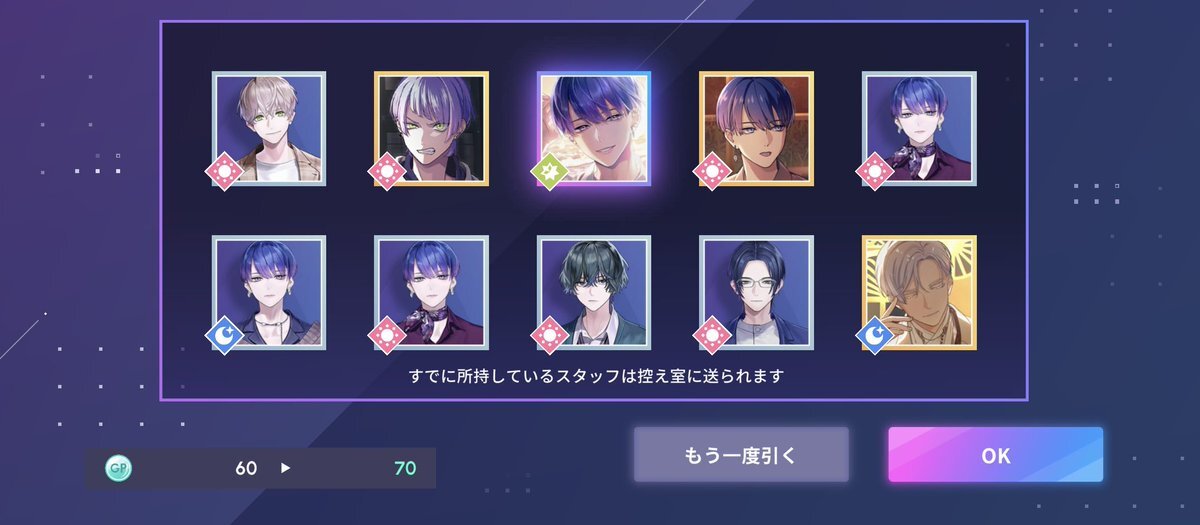Select the GP currency icon
The width and height of the screenshot is (1200, 525).
click(x=119, y=468)
